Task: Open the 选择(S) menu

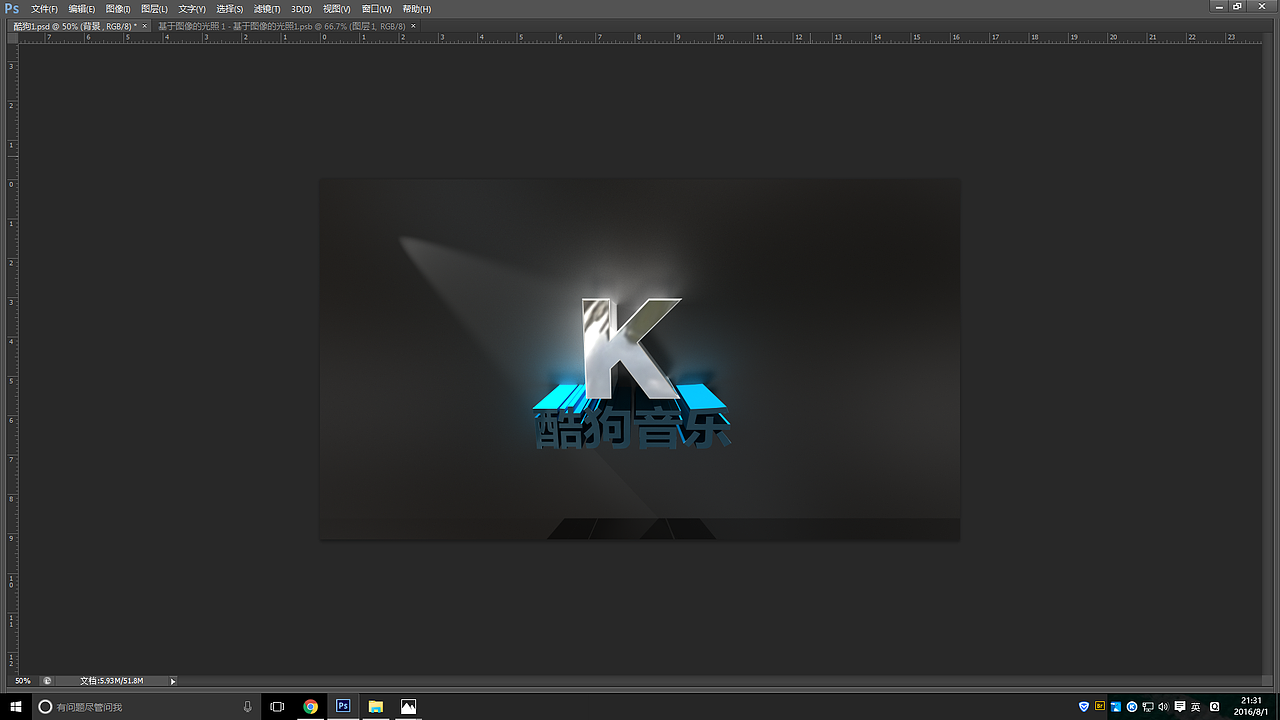Action: click(230, 9)
